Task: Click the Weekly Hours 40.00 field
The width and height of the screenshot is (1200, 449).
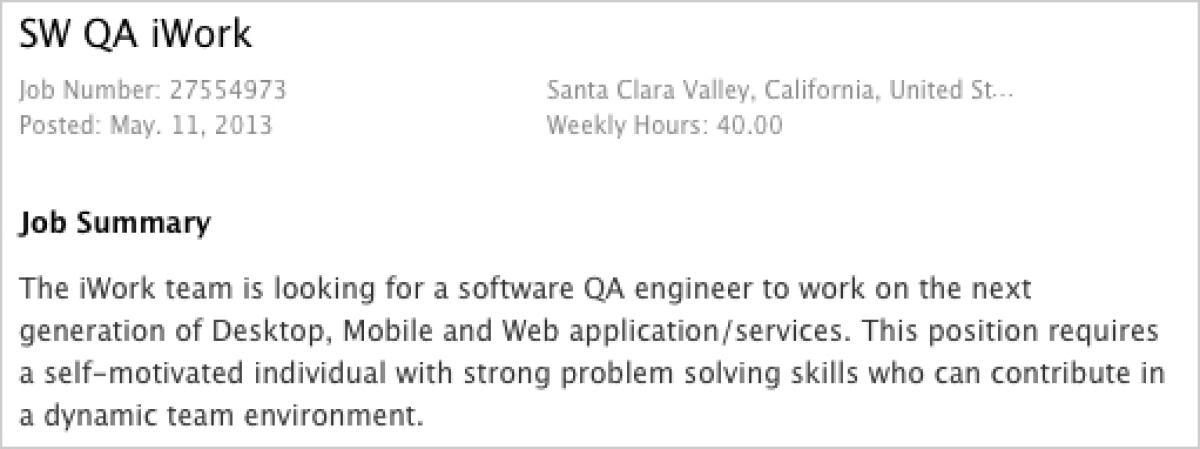Action: click(x=665, y=127)
